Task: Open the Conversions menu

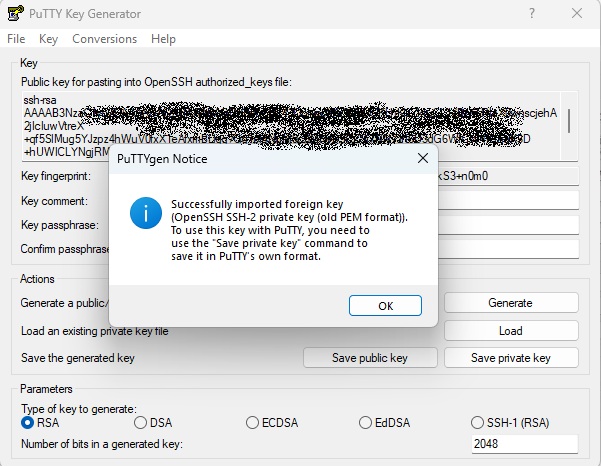Action: (x=104, y=39)
